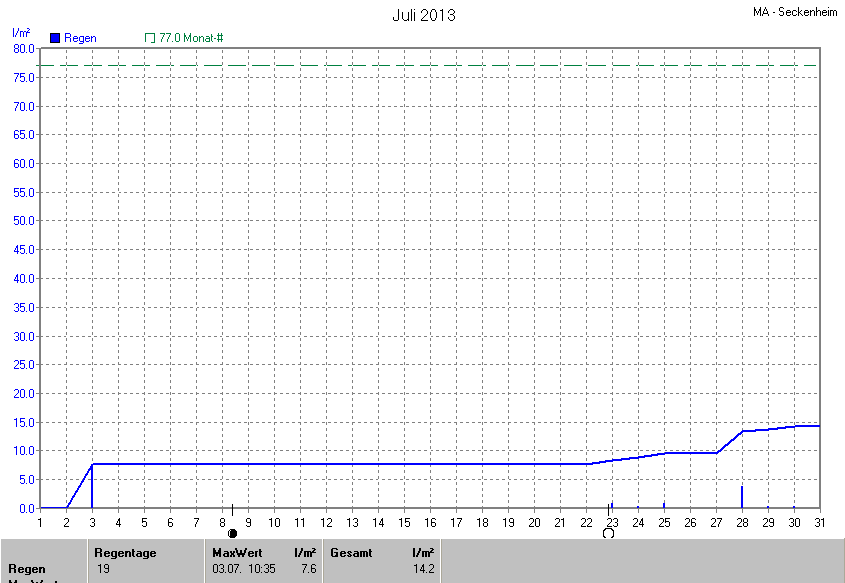
Task: Click the '77.0 Monat-#' legend text
Action: pos(191,38)
